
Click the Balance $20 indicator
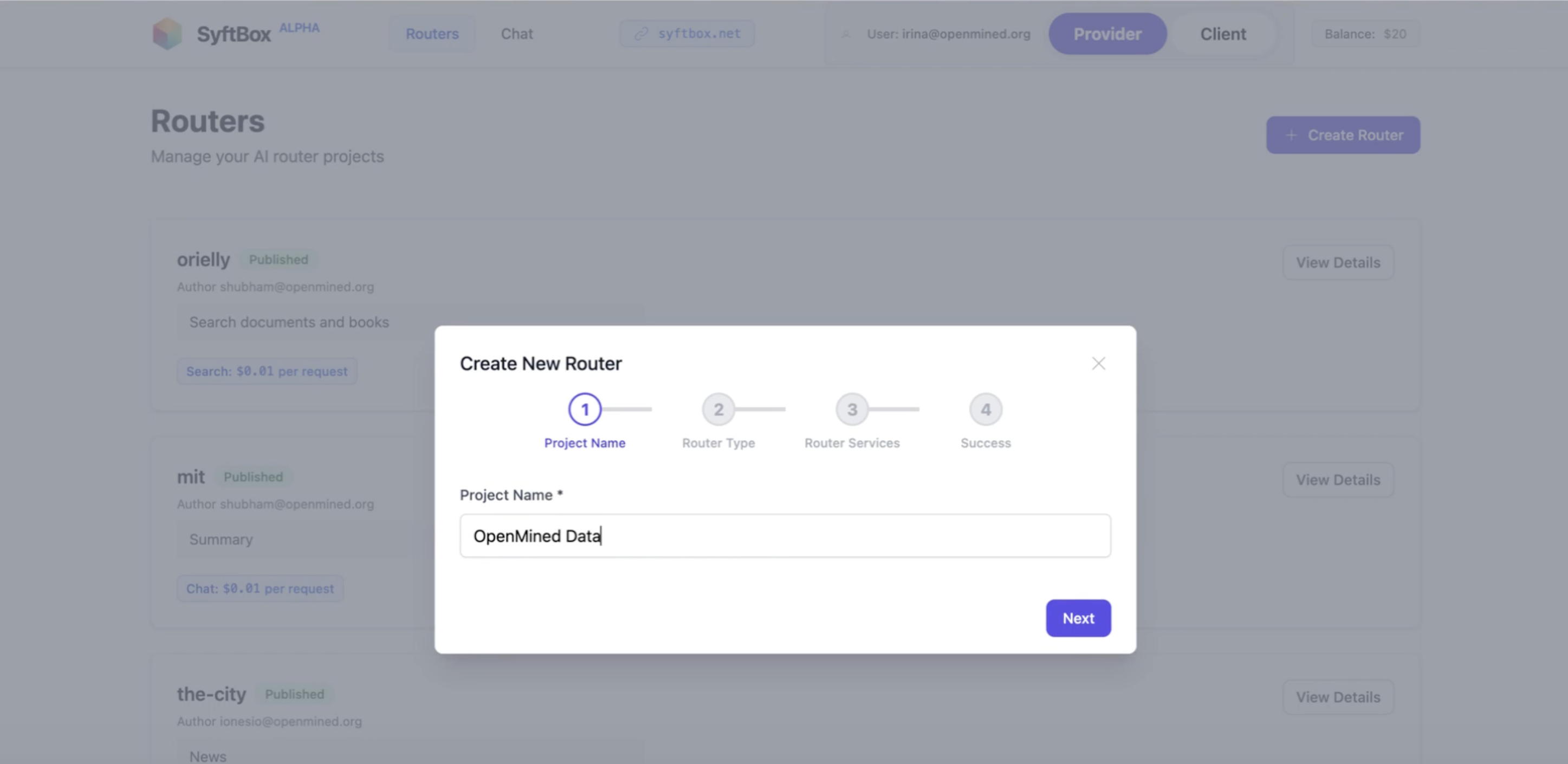coord(1365,34)
